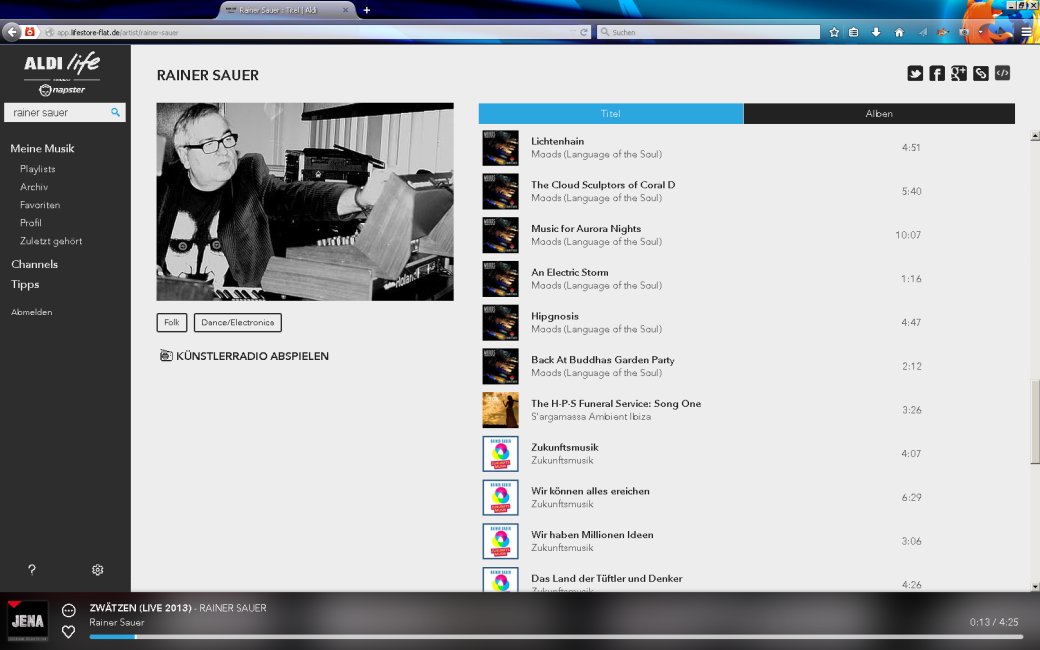
Task: Close the Rainer Sauer browser tab
Action: [346, 10]
